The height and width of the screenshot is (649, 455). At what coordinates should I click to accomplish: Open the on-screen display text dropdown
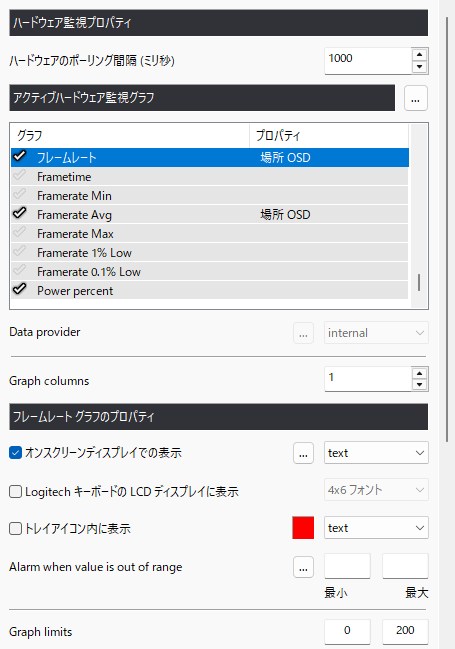[376, 453]
